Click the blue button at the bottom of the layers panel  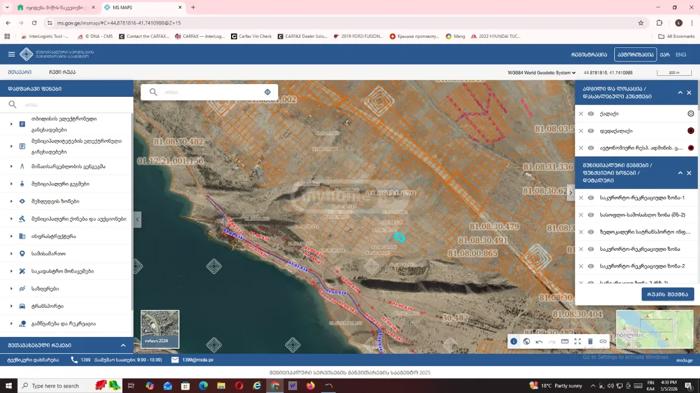(668, 294)
